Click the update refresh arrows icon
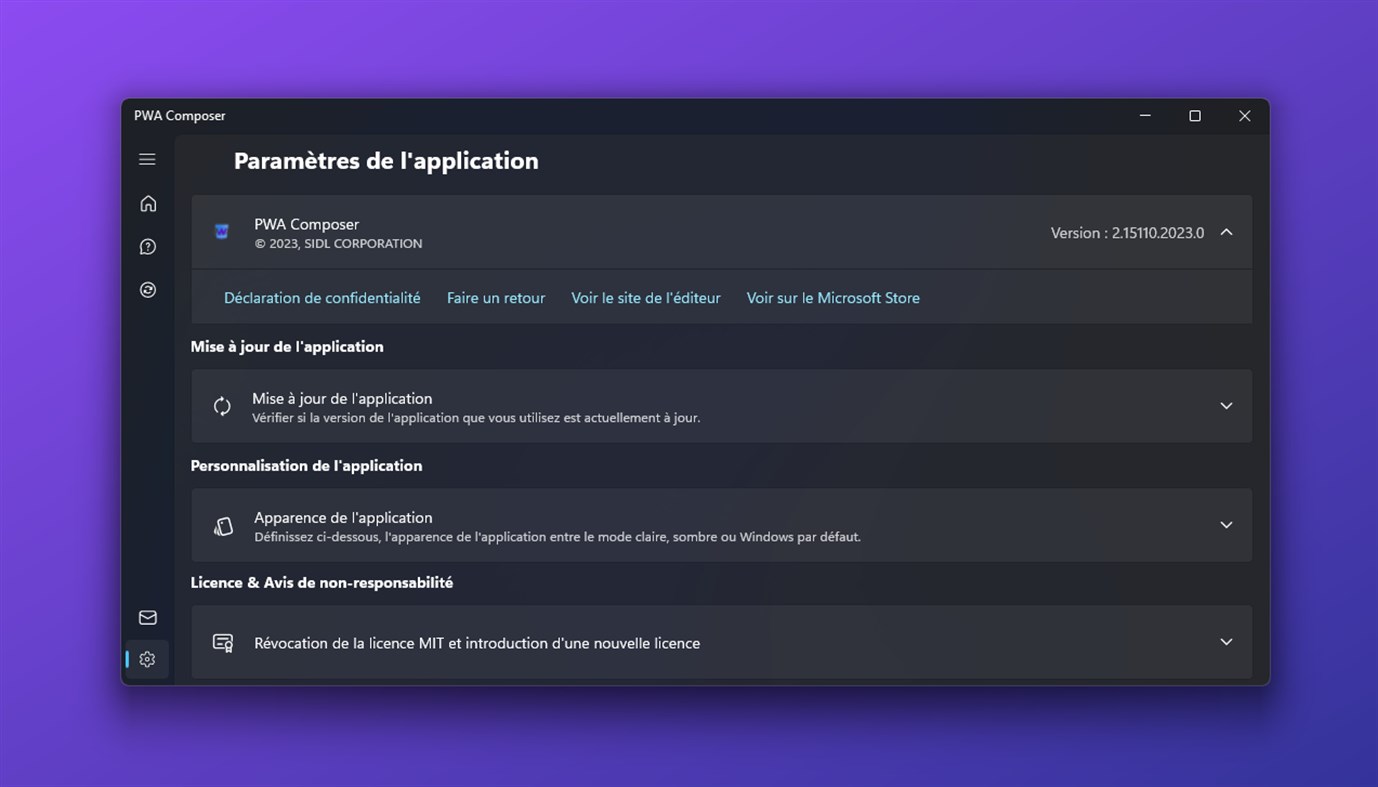Image resolution: width=1378 pixels, height=787 pixels. pos(222,406)
